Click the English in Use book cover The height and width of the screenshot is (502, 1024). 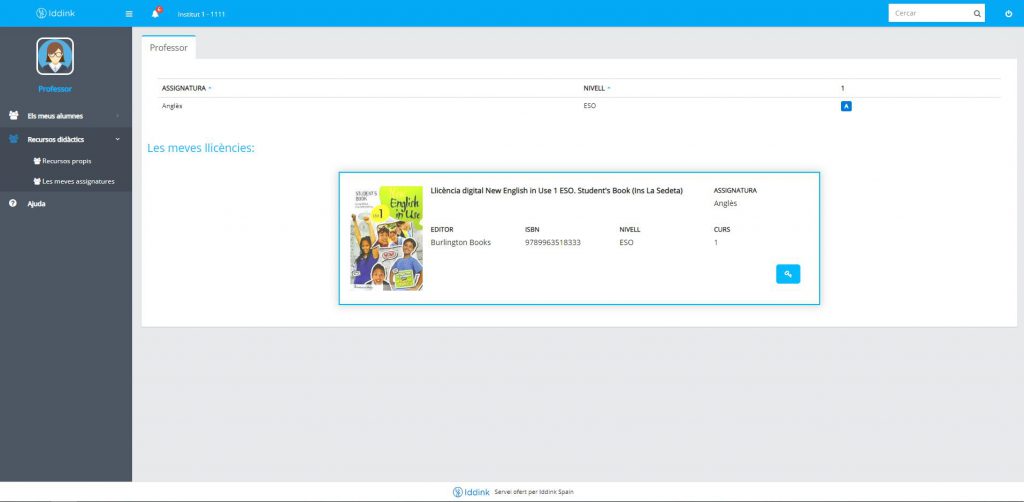[x=386, y=238]
